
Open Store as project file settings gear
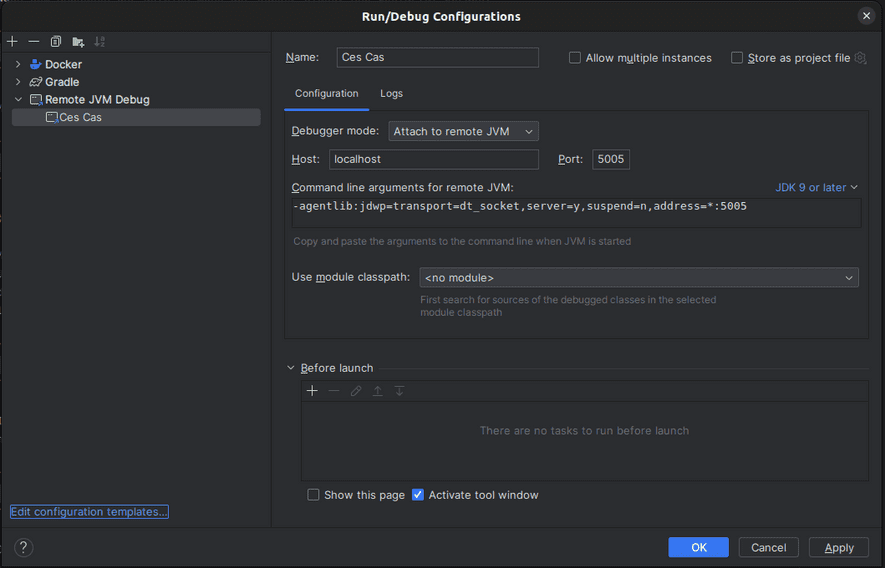pyautogui.click(x=860, y=58)
